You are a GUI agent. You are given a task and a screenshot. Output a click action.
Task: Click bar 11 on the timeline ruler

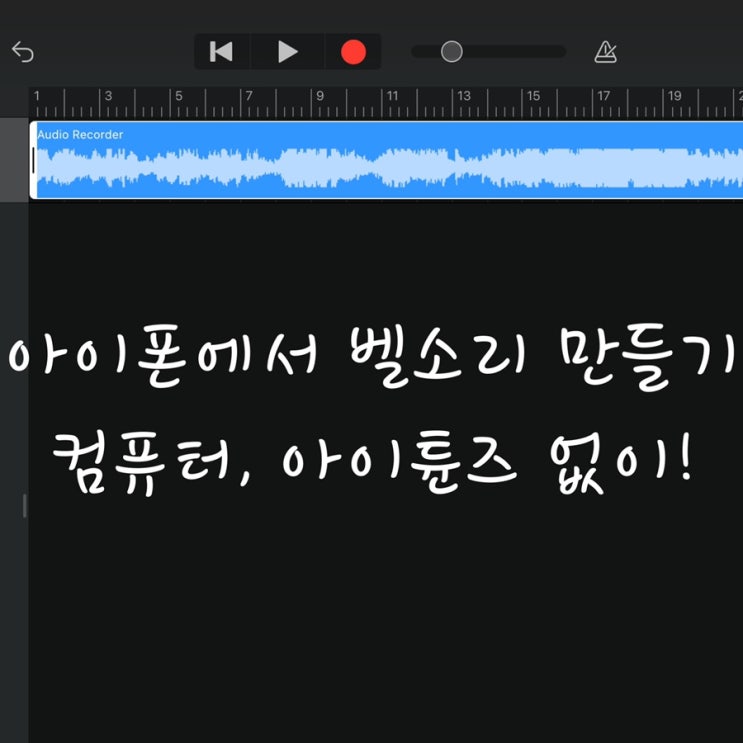click(x=392, y=96)
